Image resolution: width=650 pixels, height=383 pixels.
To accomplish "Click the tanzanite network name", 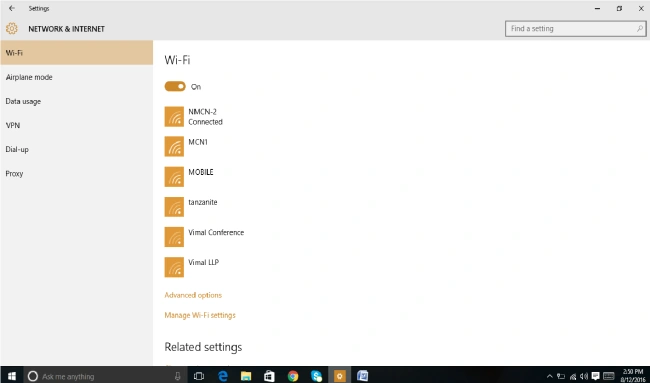I will coord(203,202).
